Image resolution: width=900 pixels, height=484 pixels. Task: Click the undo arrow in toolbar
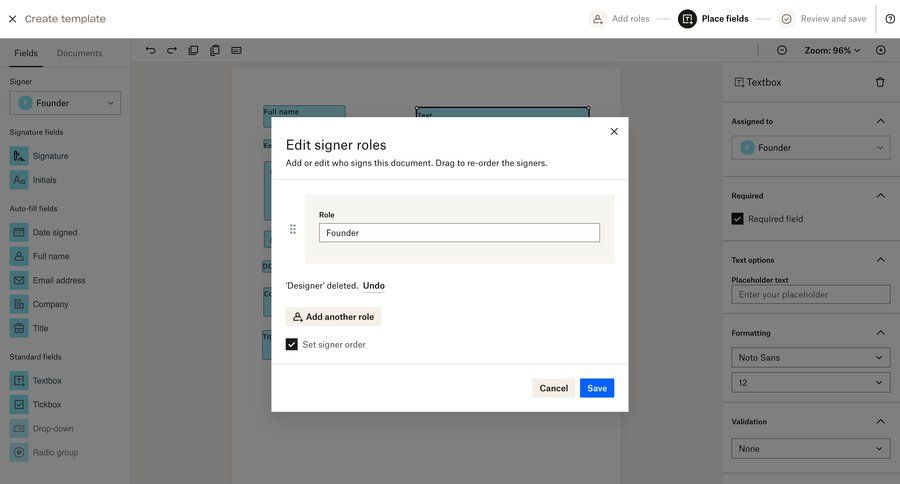tap(150, 50)
